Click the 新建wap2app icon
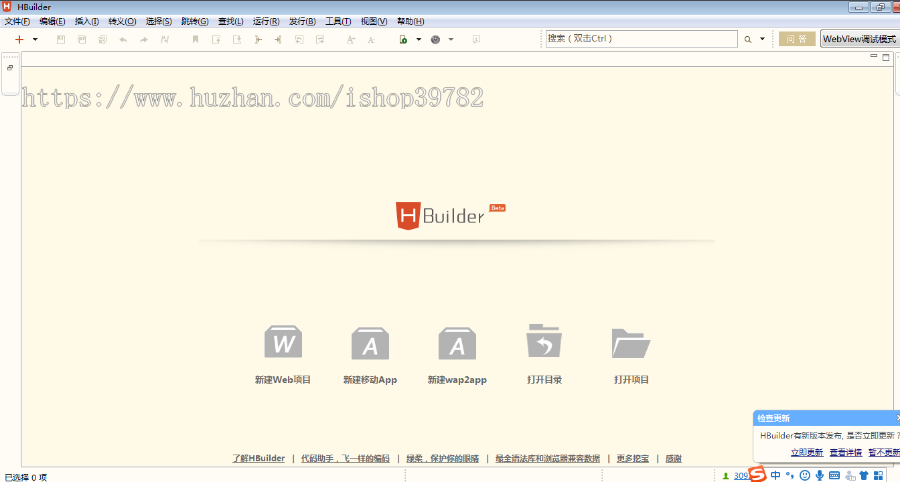Screen dimensions: 900x482 [x=457, y=344]
